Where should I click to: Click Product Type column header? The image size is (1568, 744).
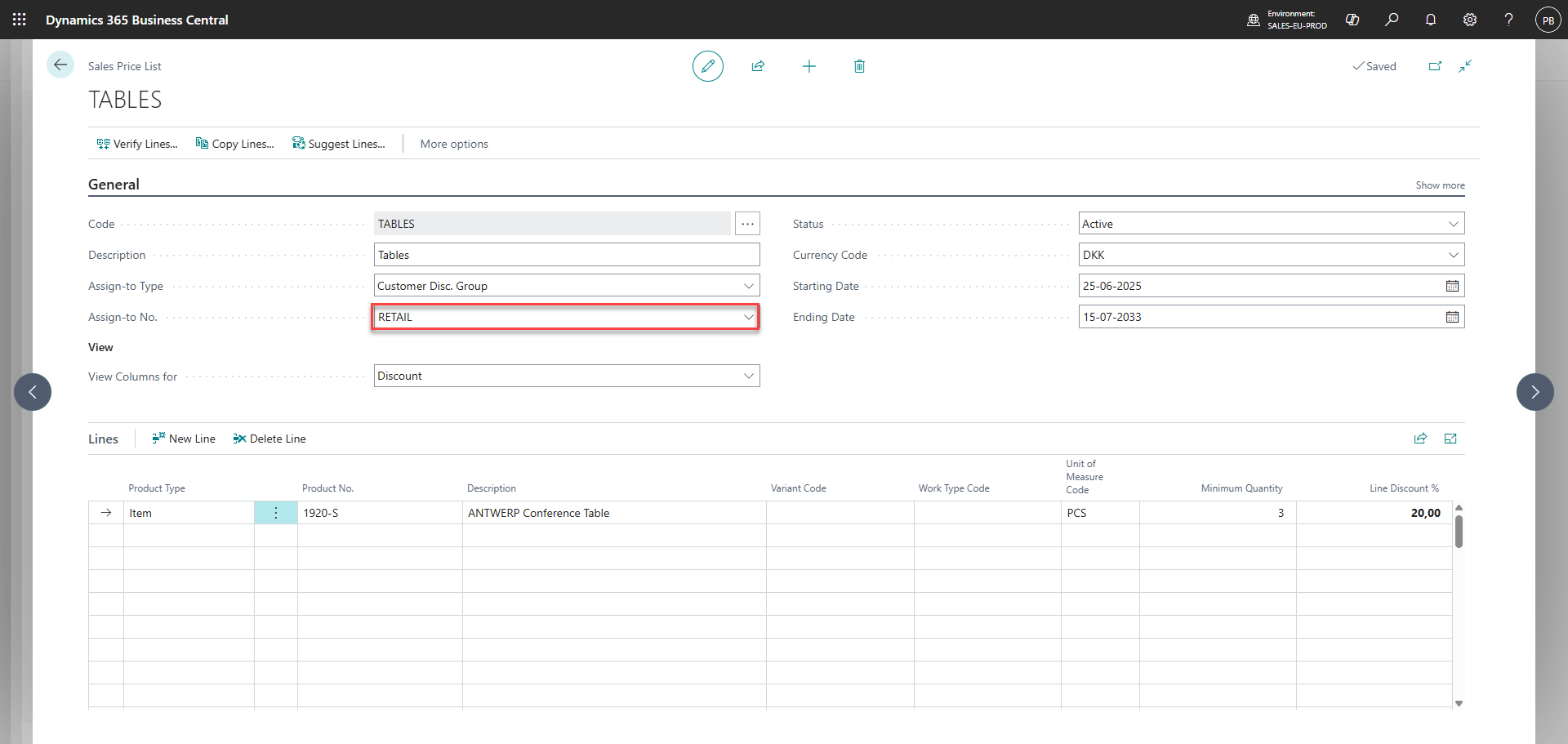click(x=157, y=488)
